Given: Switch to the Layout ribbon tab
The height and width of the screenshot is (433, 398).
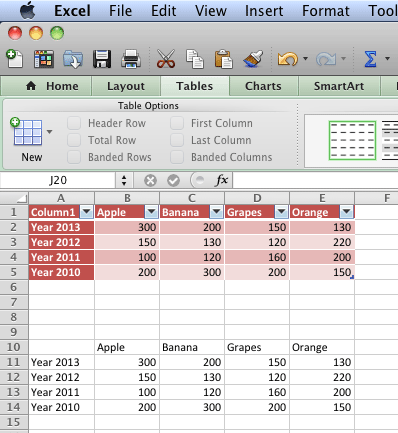Looking at the screenshot, I should click(x=126, y=86).
